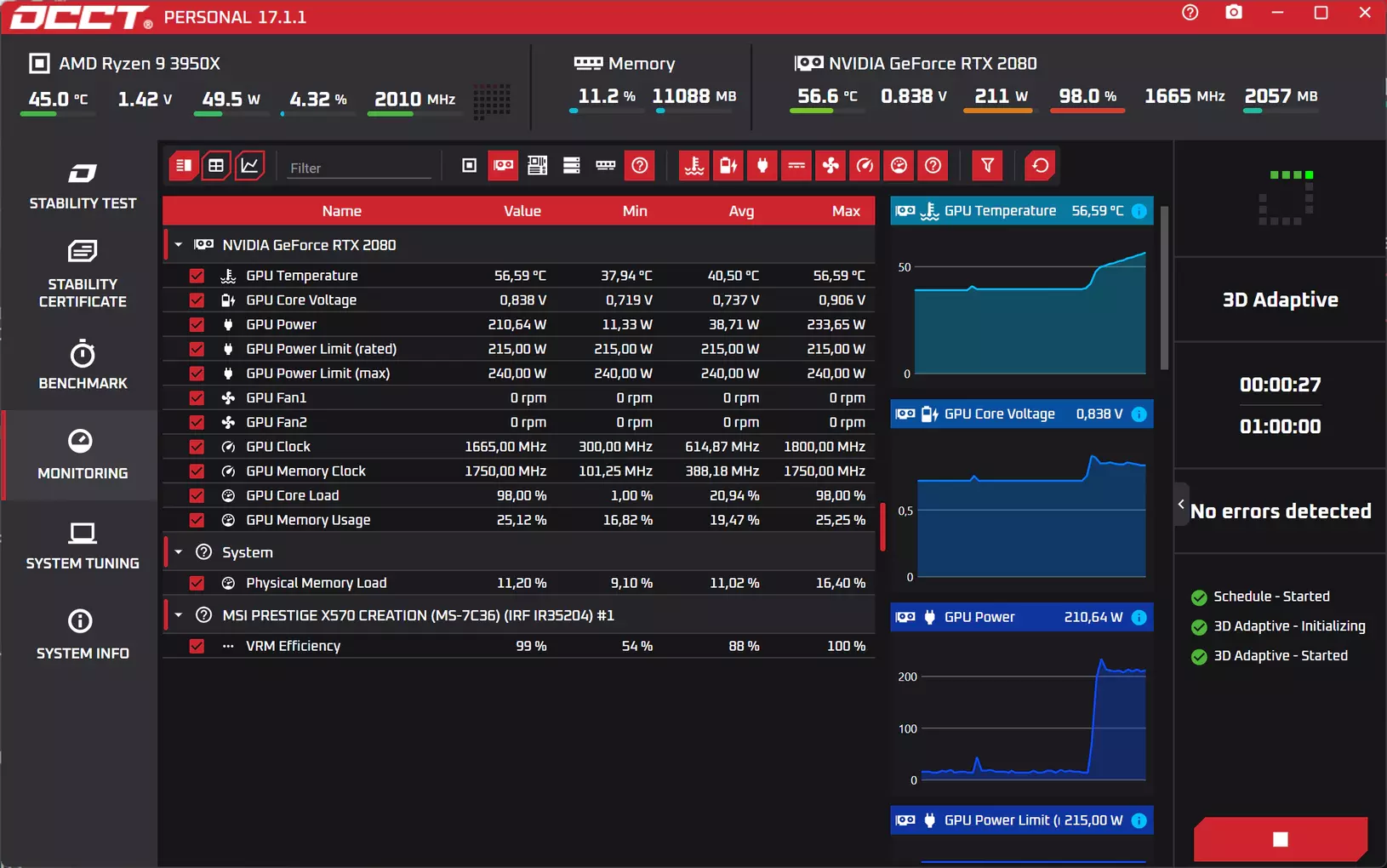Image resolution: width=1387 pixels, height=868 pixels.
Task: Collapse the MSI PRESTIGE X570 CREATION group
Action: [x=179, y=615]
